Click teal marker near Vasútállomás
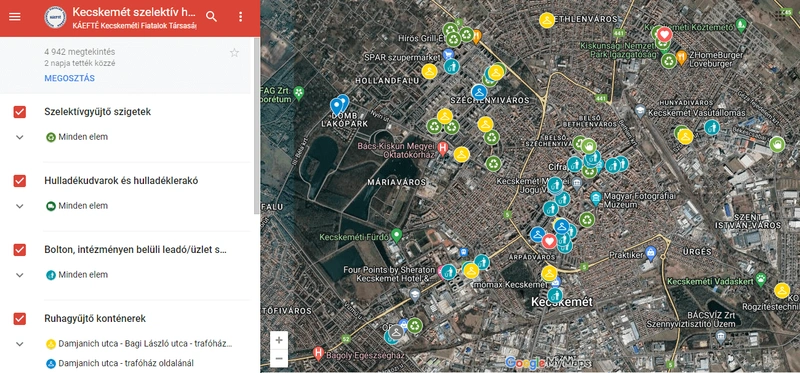Viewport: 800px width, 373px height. [x=712, y=127]
